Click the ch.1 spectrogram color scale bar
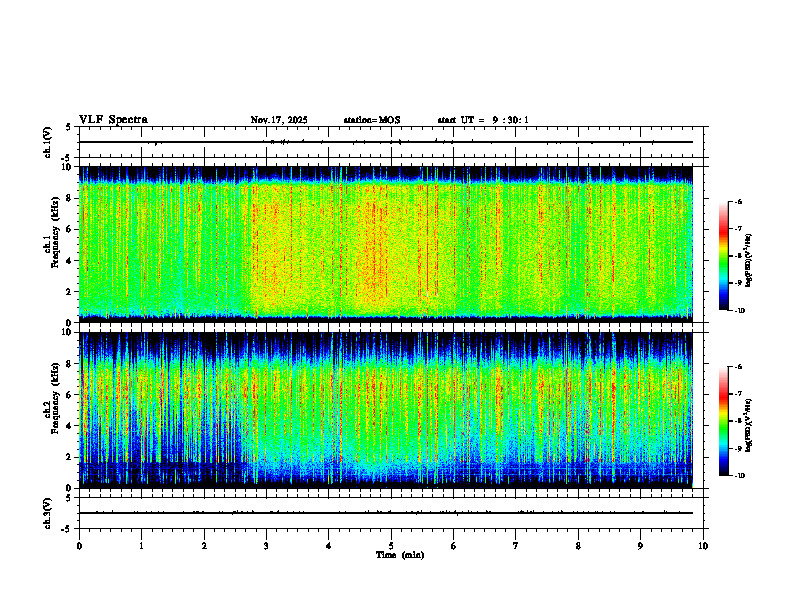 tap(723, 256)
